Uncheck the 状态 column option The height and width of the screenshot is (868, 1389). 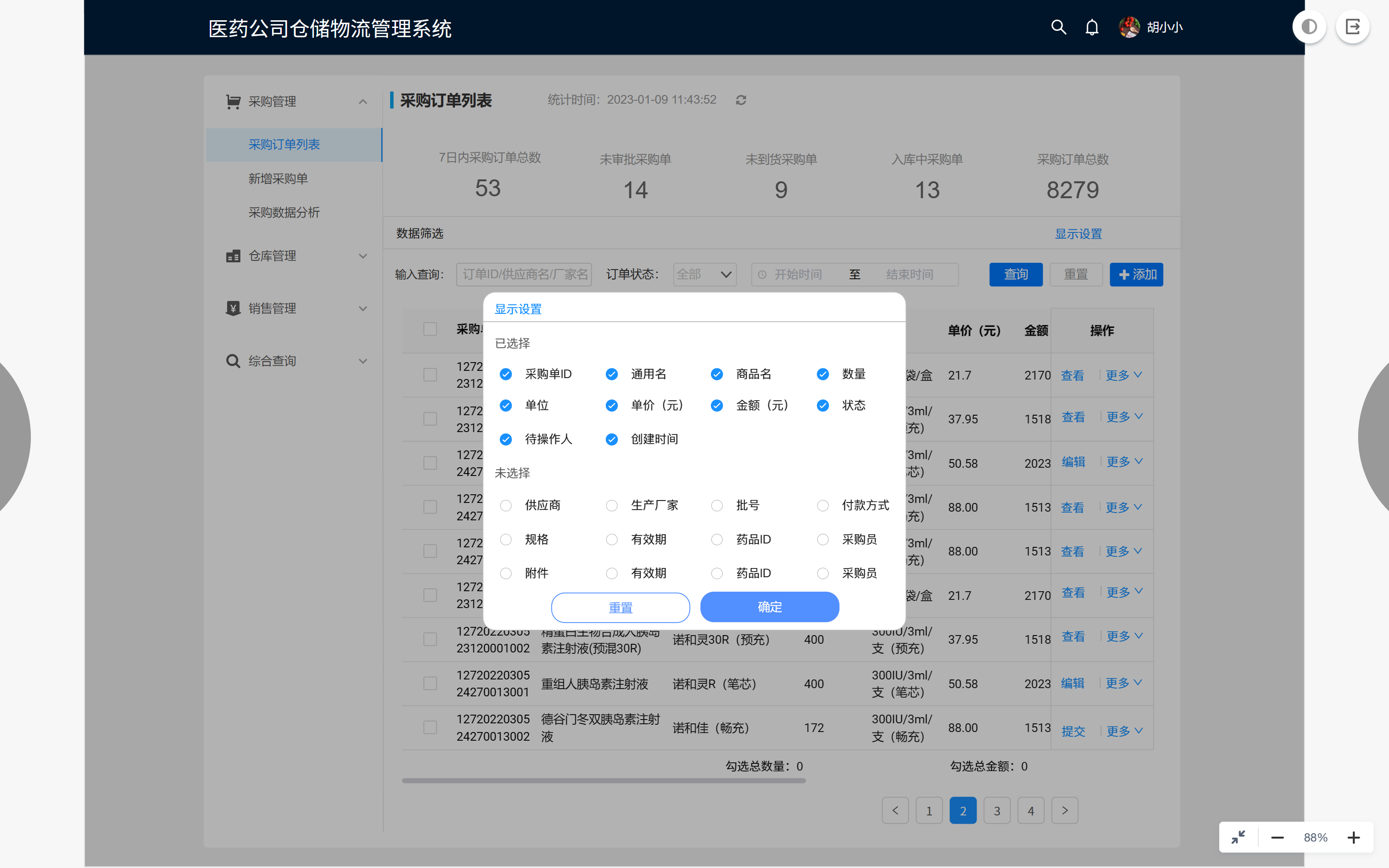[823, 406]
